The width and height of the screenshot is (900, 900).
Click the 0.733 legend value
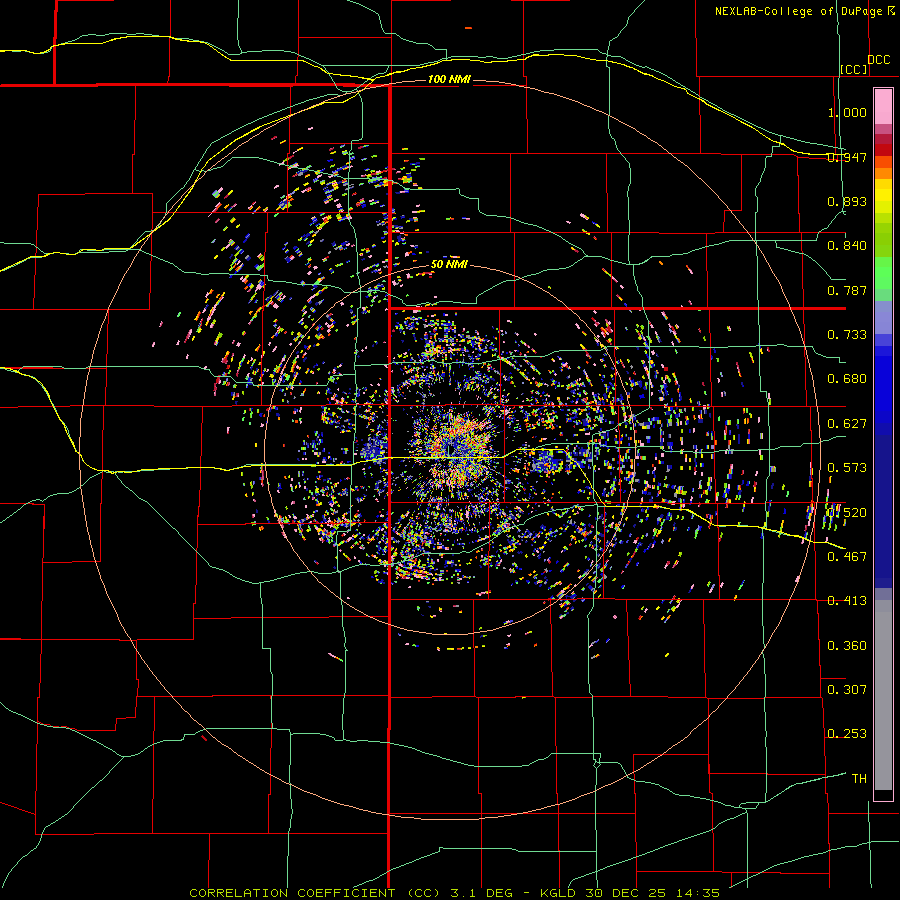tap(847, 335)
